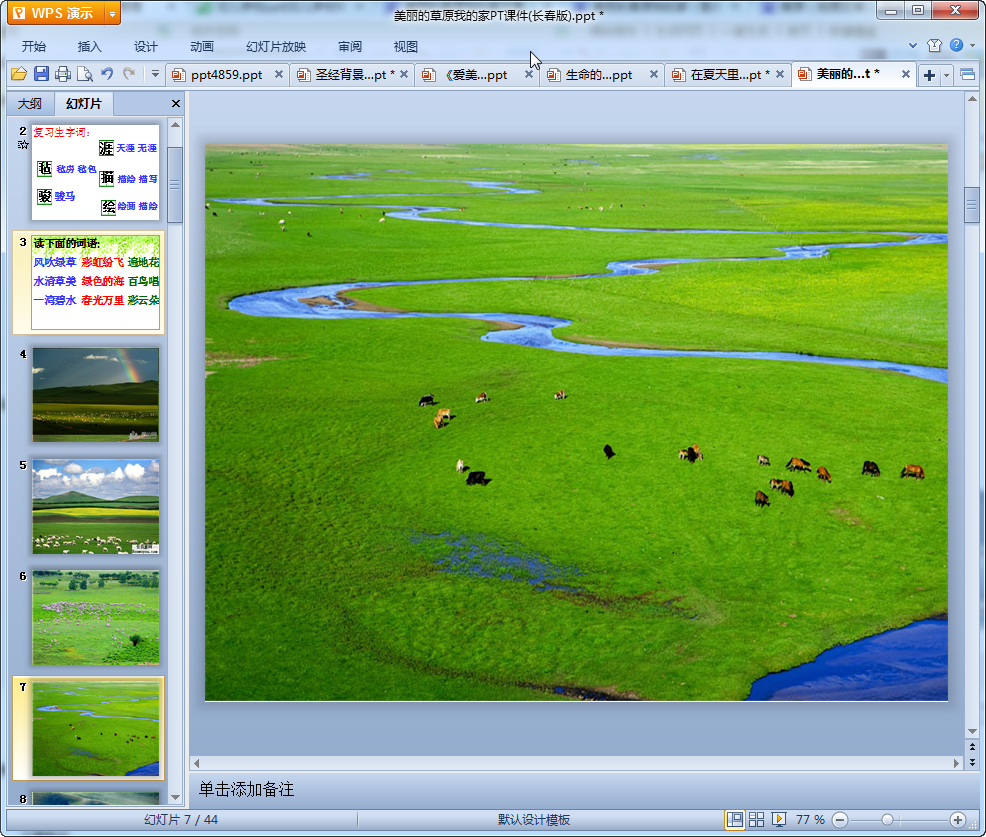Switch to Normal view icon

click(734, 819)
